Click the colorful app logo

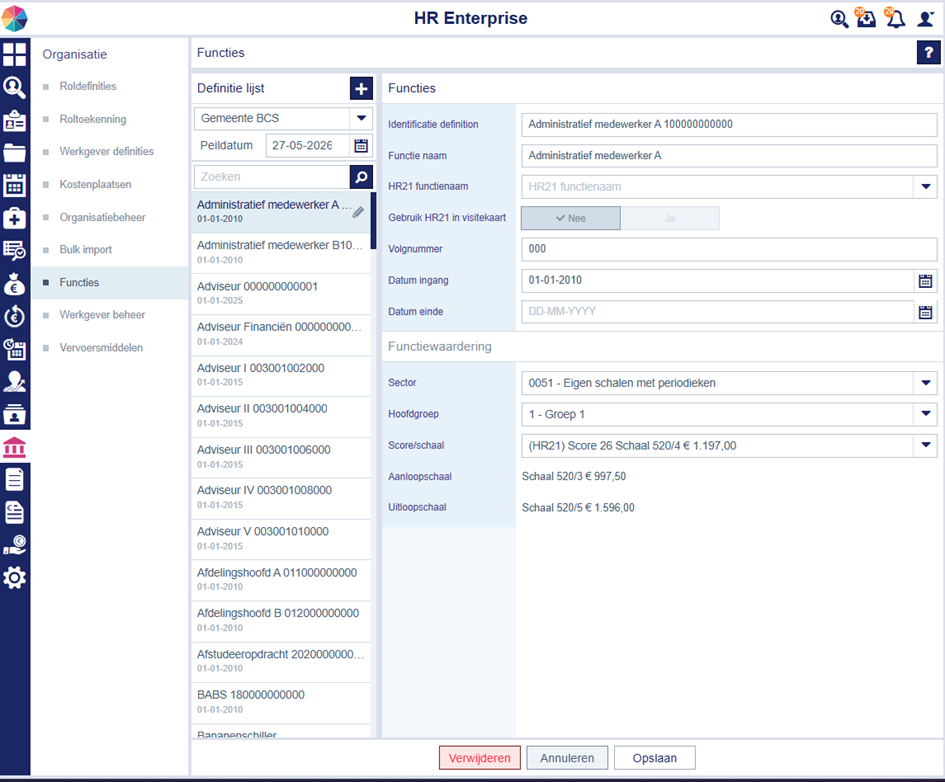tap(14, 18)
